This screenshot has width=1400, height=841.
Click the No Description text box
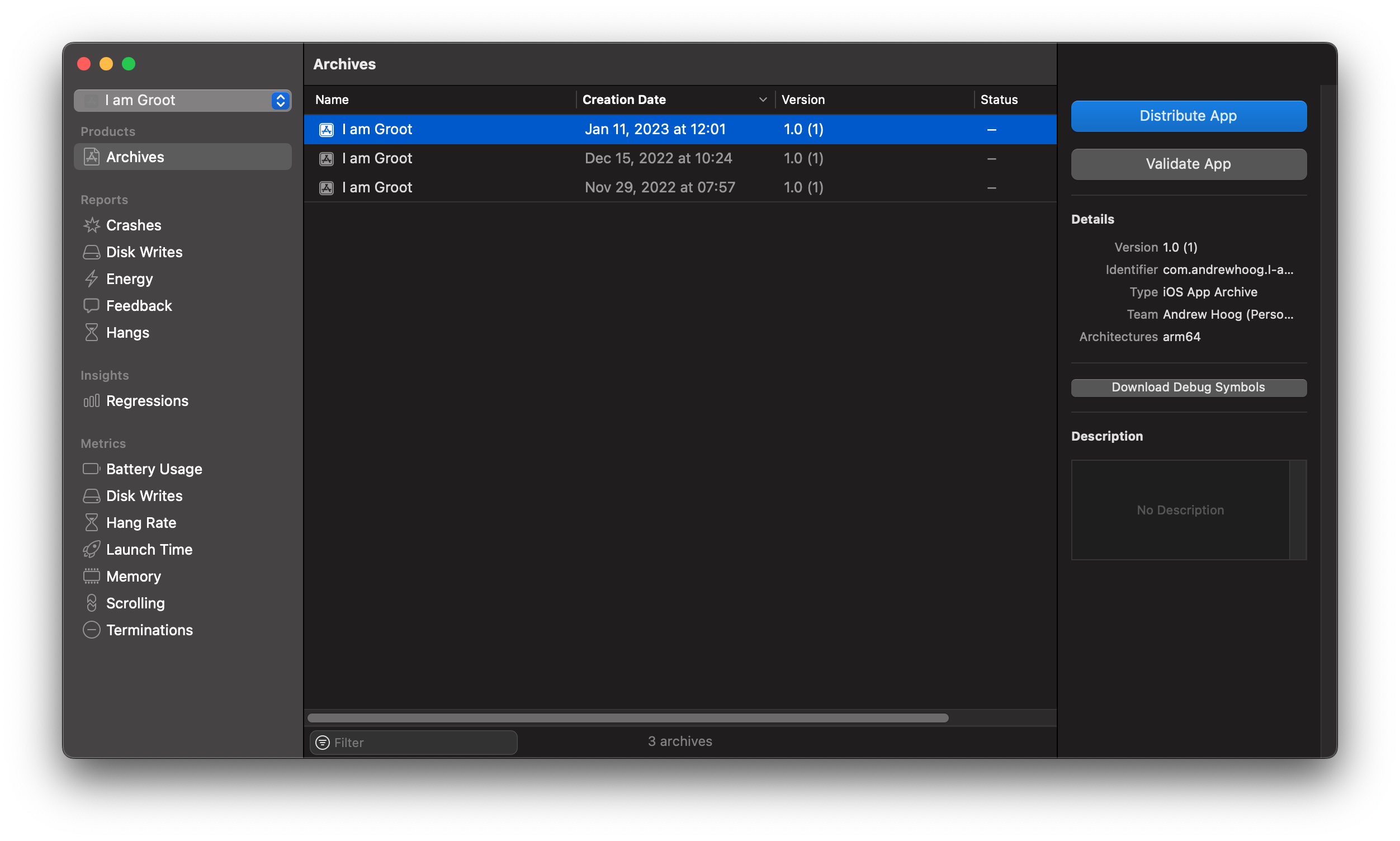1180,510
